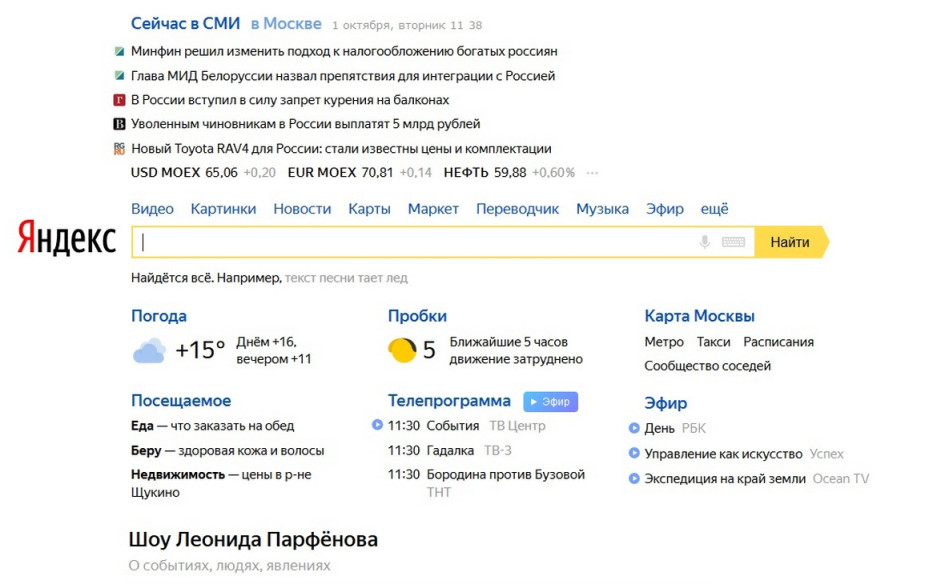Image resolution: width=945 pixels, height=584 pixels.
Task: Open the Такси link
Action: [x=714, y=342]
